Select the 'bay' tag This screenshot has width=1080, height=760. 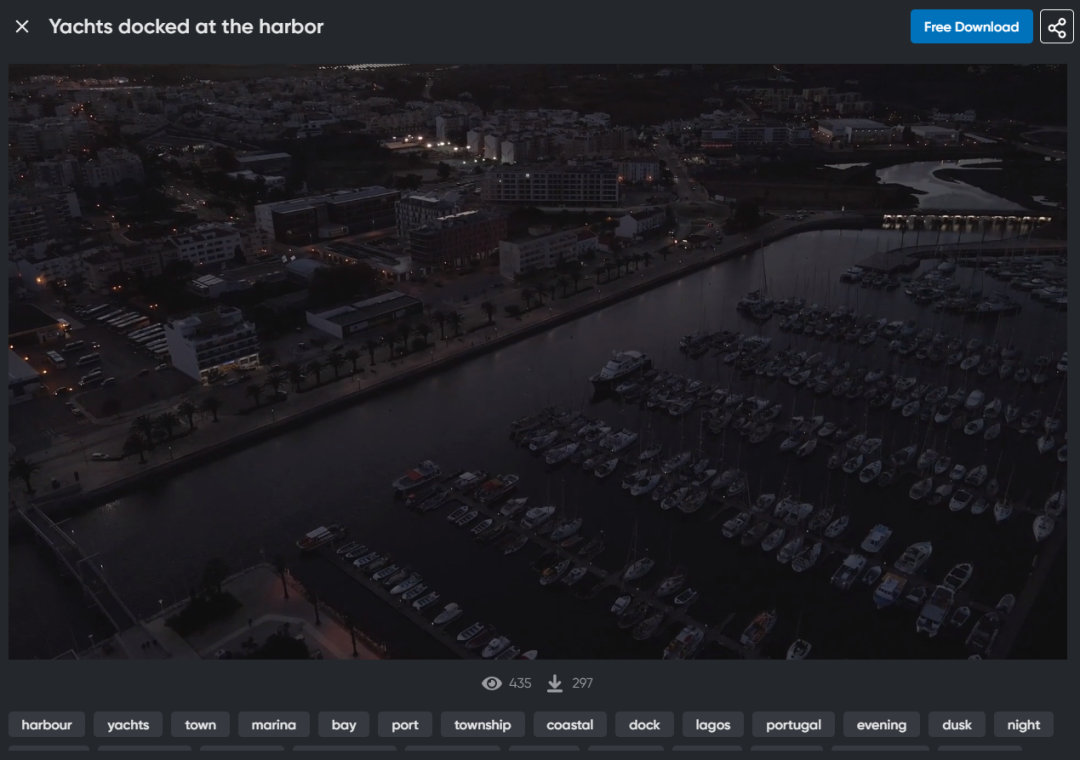344,725
